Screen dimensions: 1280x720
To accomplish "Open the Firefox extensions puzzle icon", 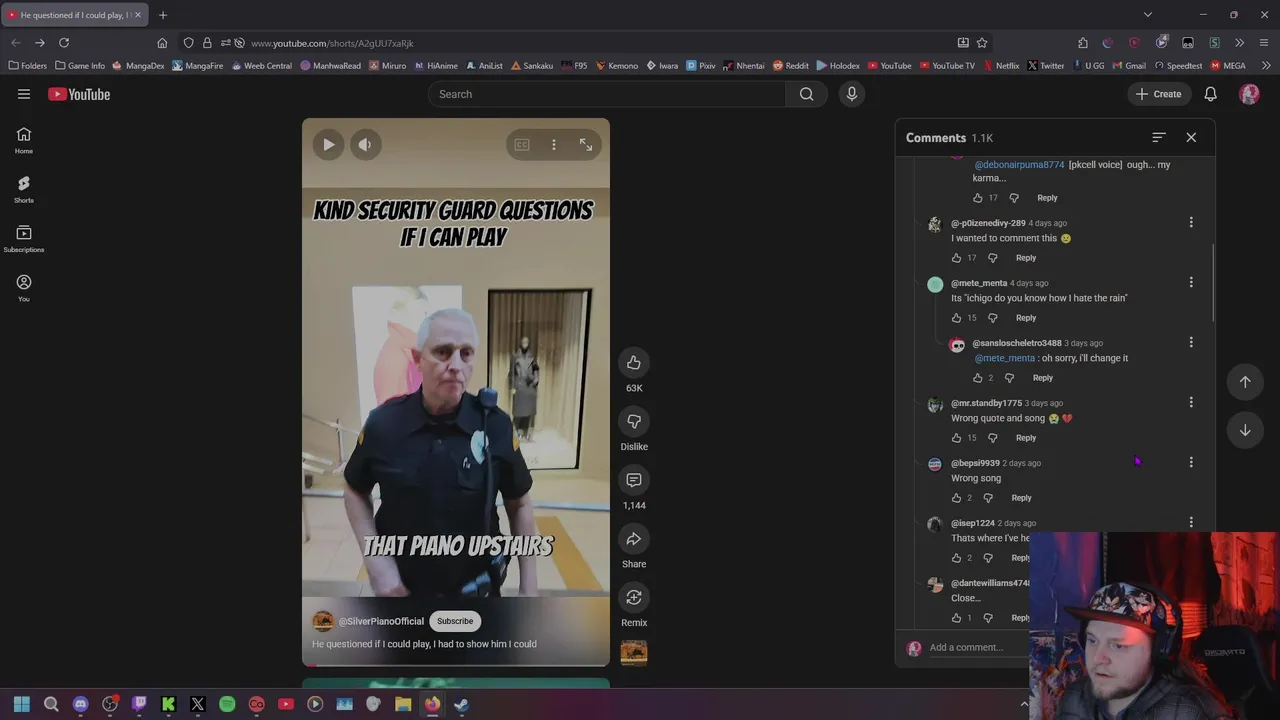I will (1083, 43).
